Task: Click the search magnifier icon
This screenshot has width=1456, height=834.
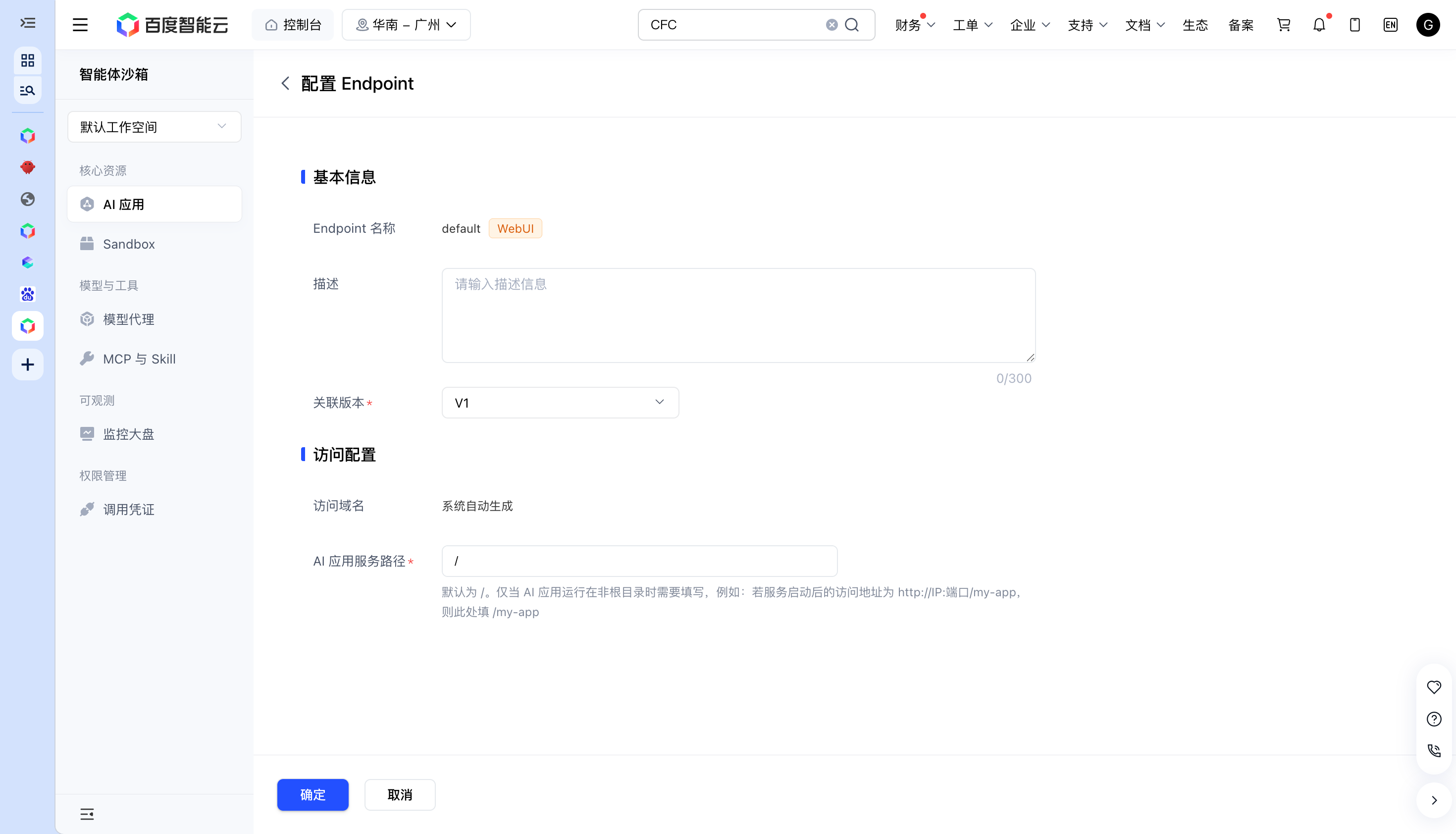Action: pyautogui.click(x=852, y=25)
